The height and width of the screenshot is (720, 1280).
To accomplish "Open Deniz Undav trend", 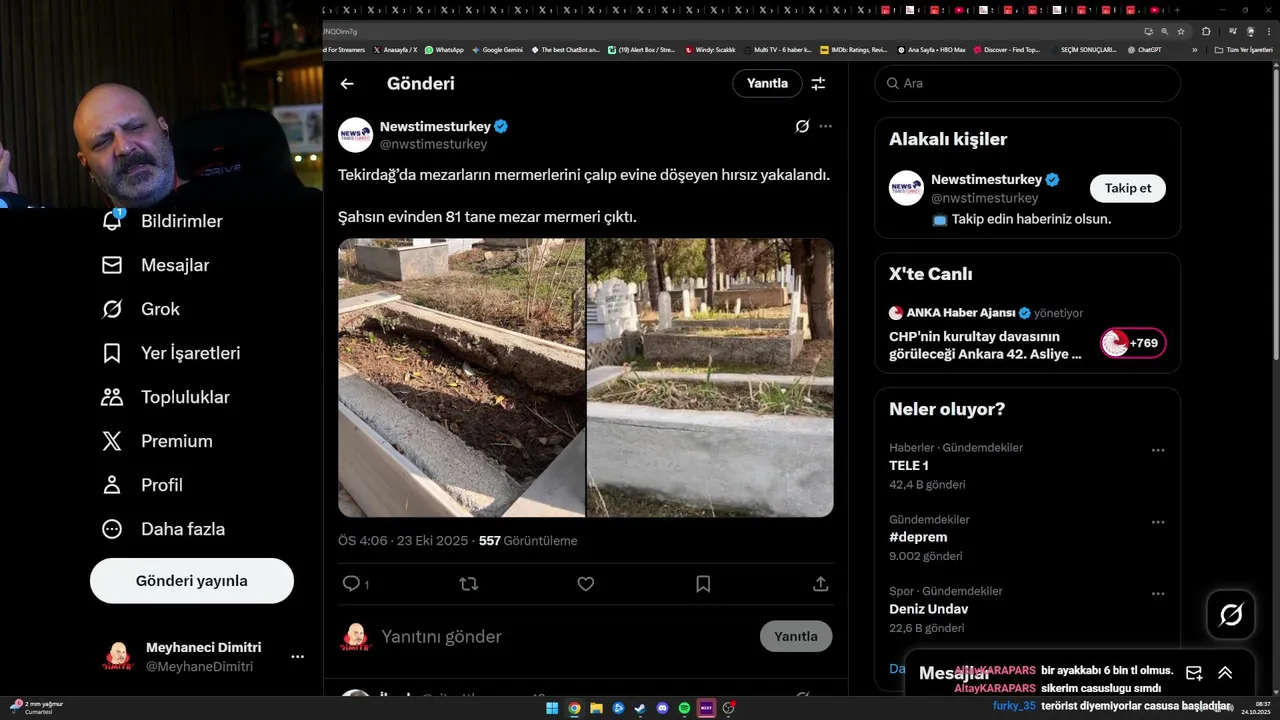I will tap(928, 609).
